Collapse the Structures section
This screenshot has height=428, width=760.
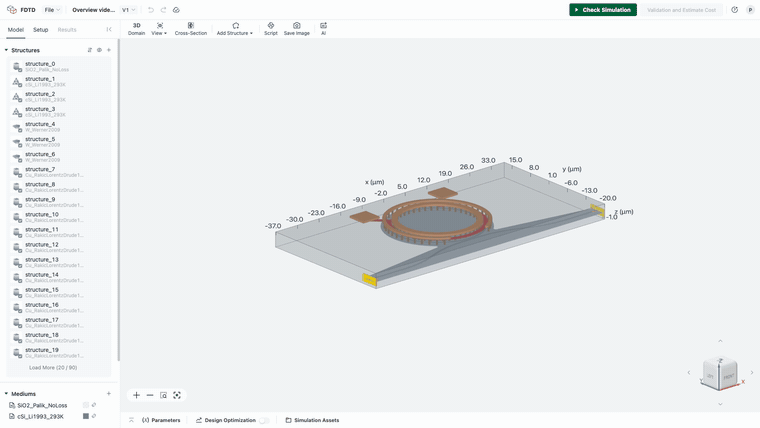tap(6, 50)
